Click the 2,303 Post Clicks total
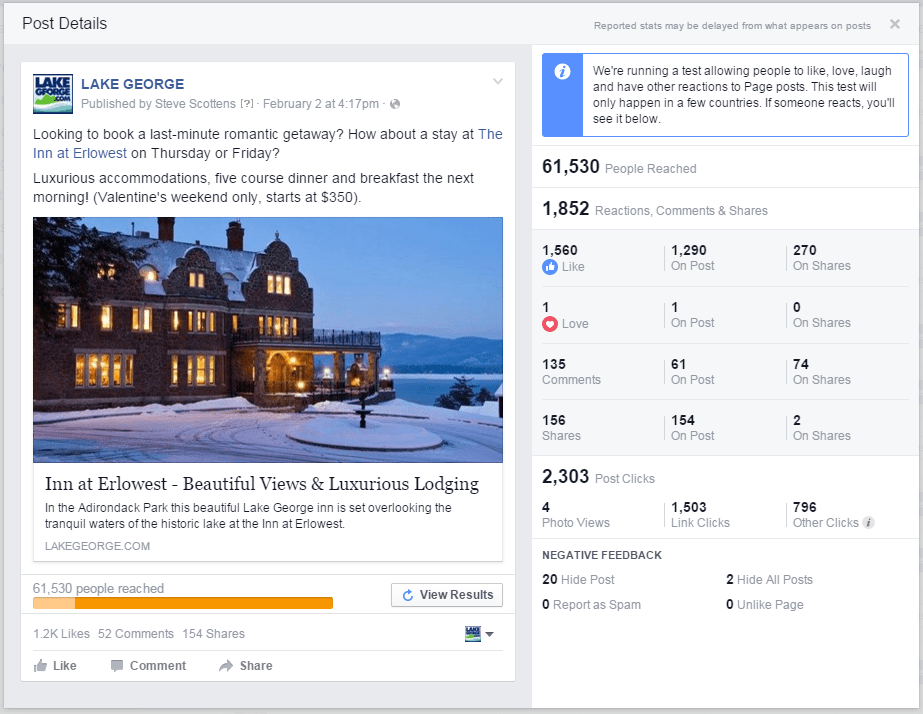 click(x=598, y=477)
